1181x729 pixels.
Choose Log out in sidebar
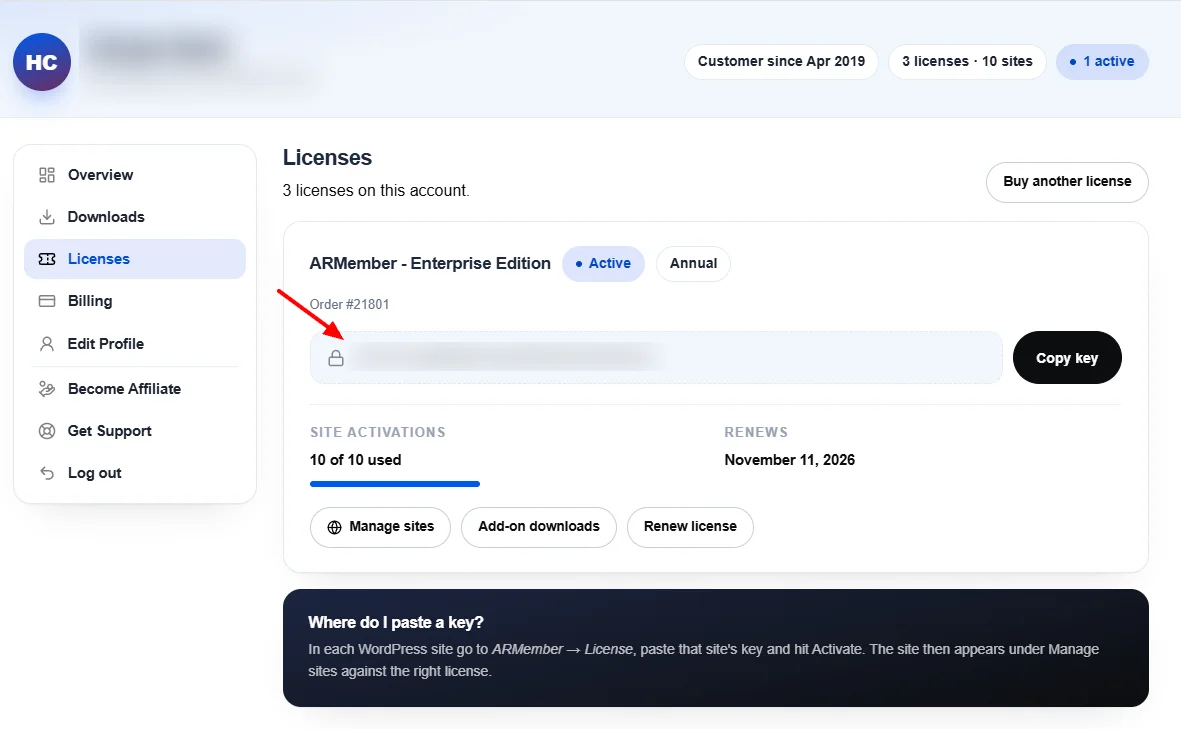135,473
